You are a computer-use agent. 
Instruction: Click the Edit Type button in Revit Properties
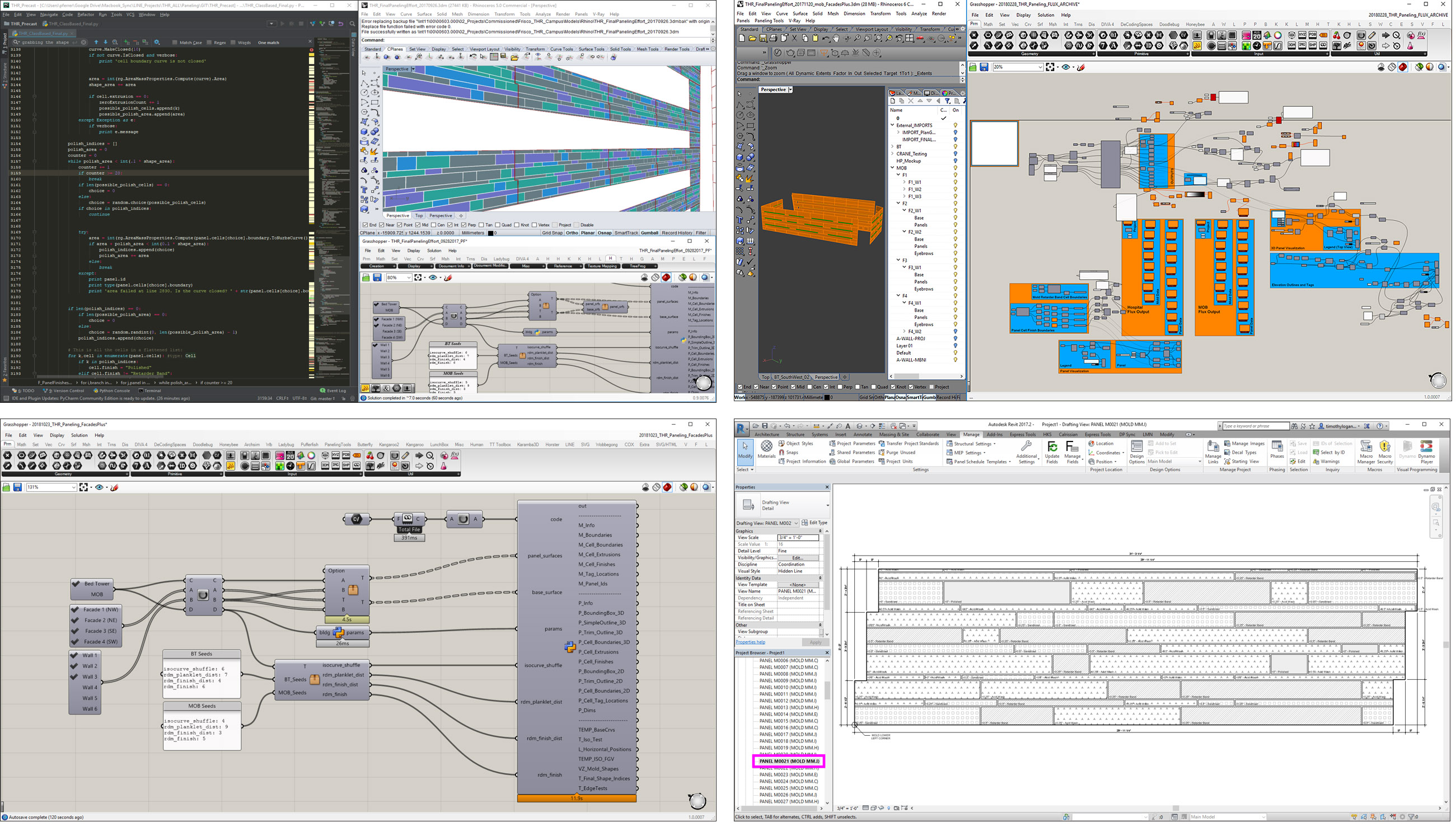[815, 523]
